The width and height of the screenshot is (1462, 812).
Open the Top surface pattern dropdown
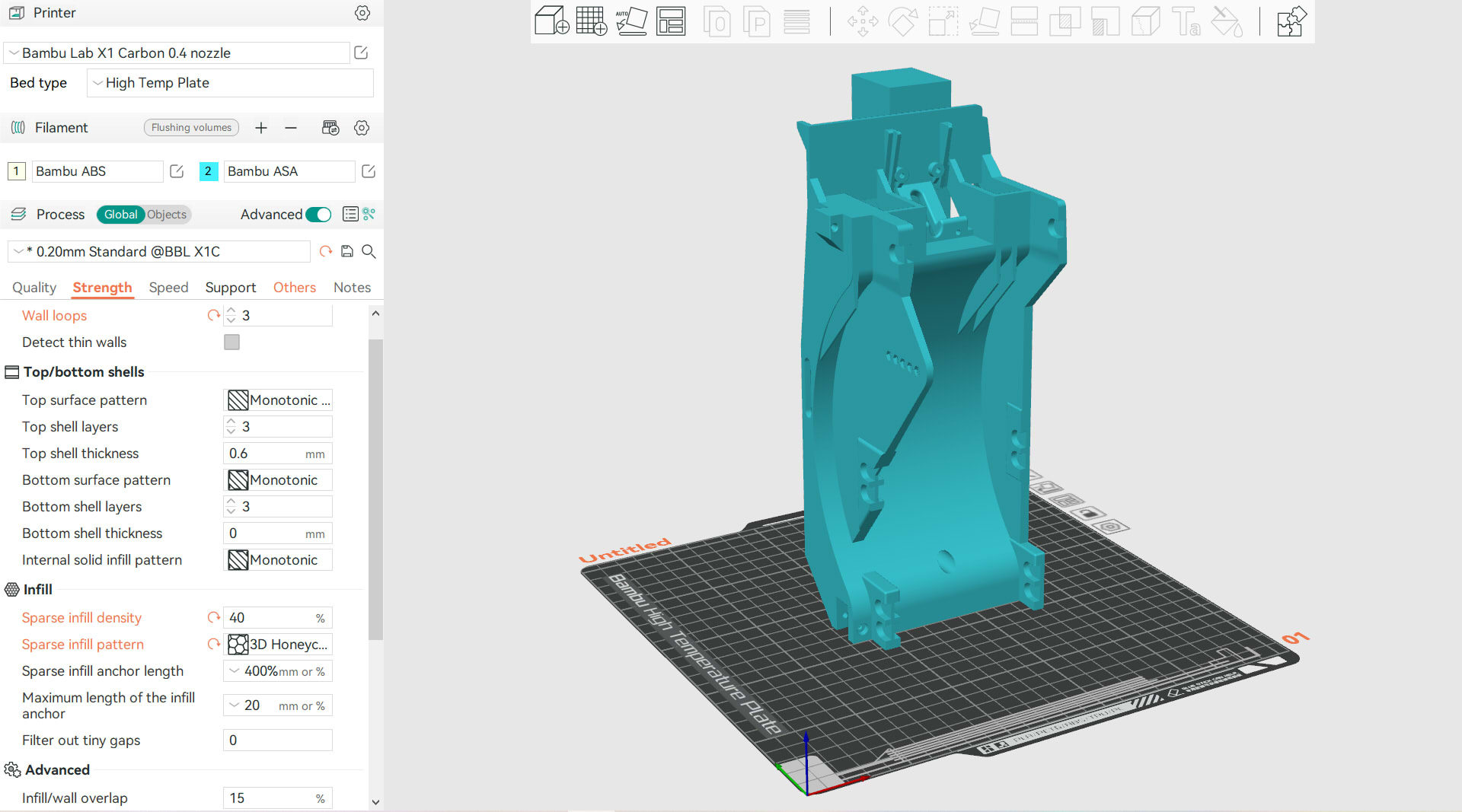[x=278, y=400]
